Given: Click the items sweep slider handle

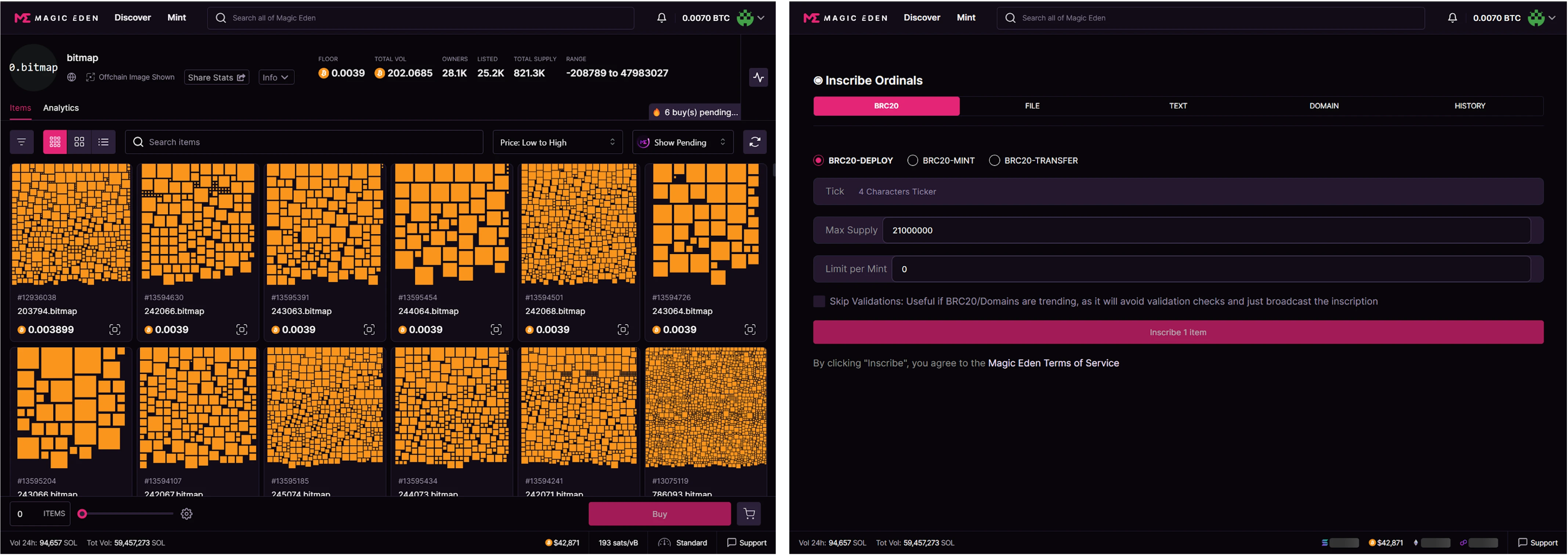Looking at the screenshot, I should (82, 514).
